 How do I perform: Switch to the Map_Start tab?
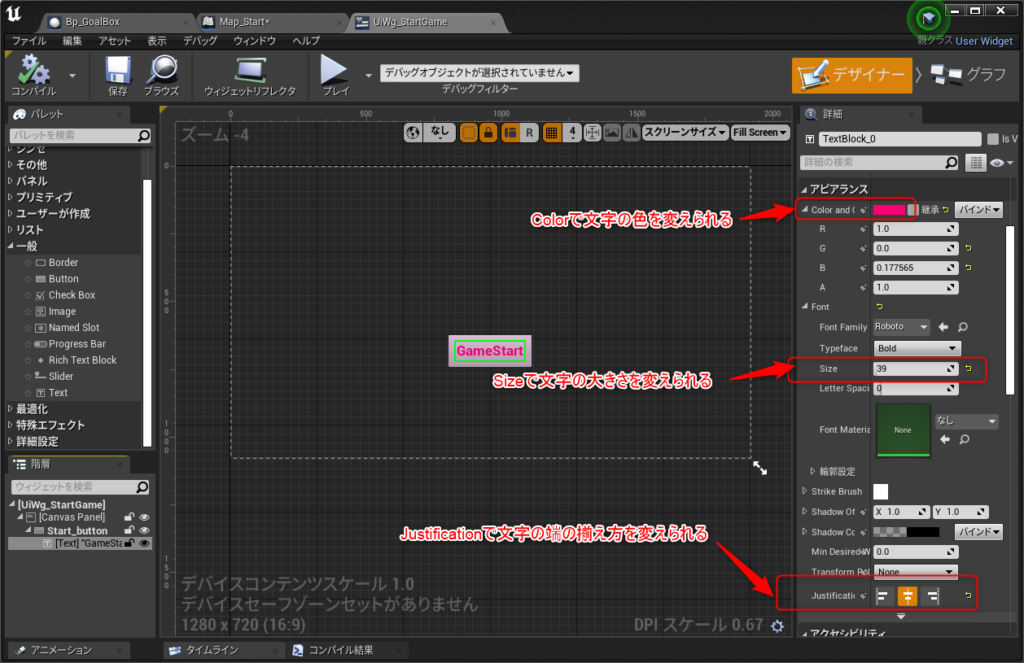[x=270, y=22]
